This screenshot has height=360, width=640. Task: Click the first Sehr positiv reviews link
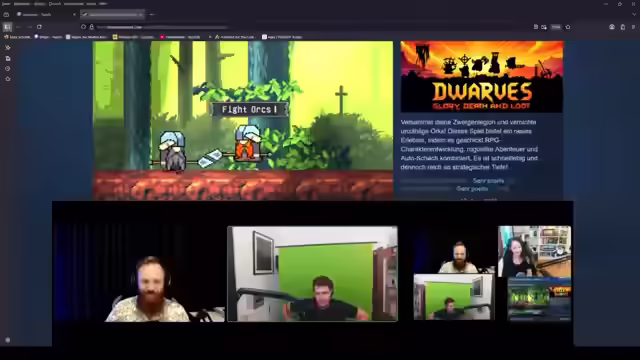488,180
